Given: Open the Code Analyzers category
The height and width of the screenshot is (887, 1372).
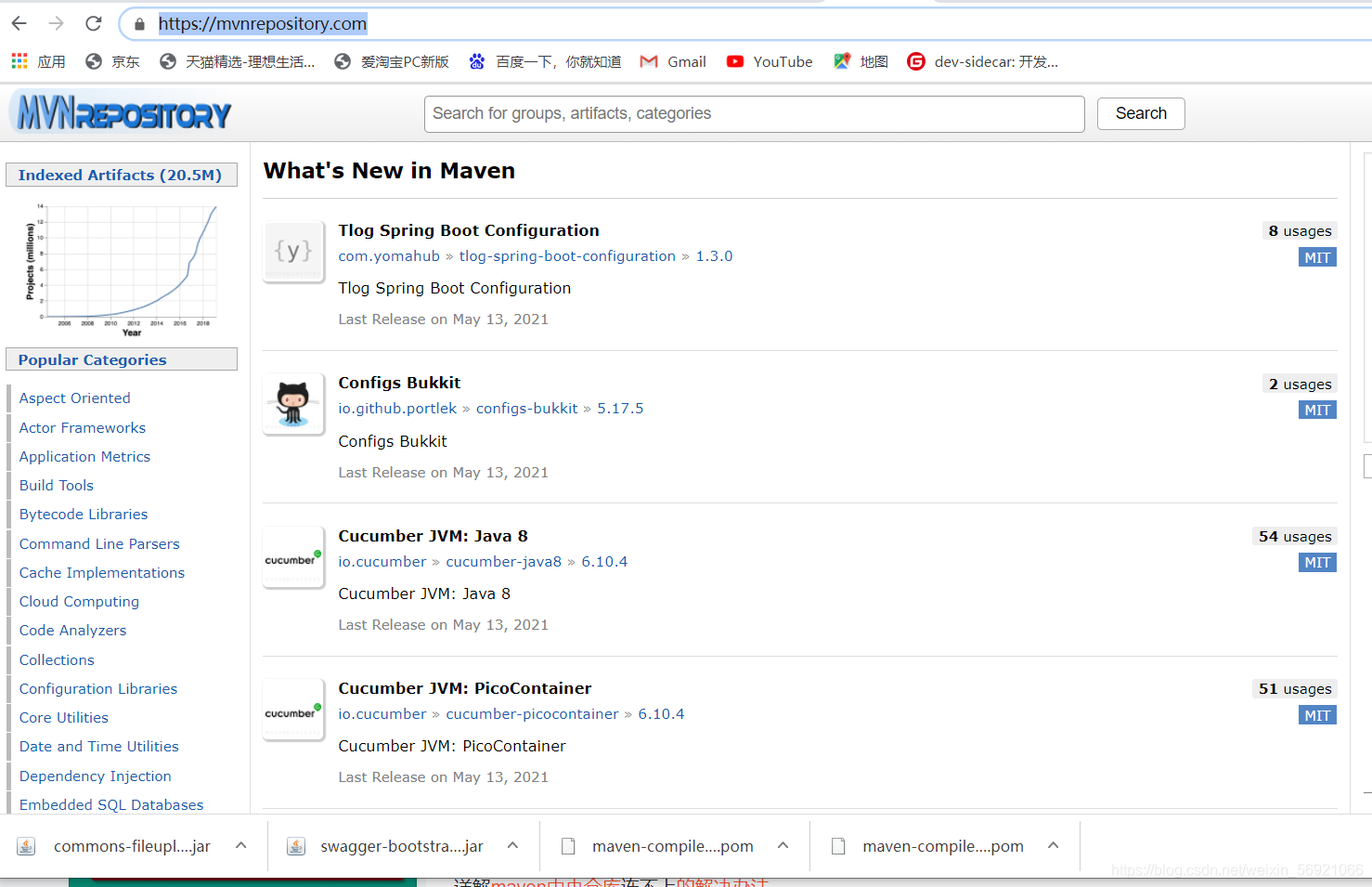Looking at the screenshot, I should (x=72, y=630).
